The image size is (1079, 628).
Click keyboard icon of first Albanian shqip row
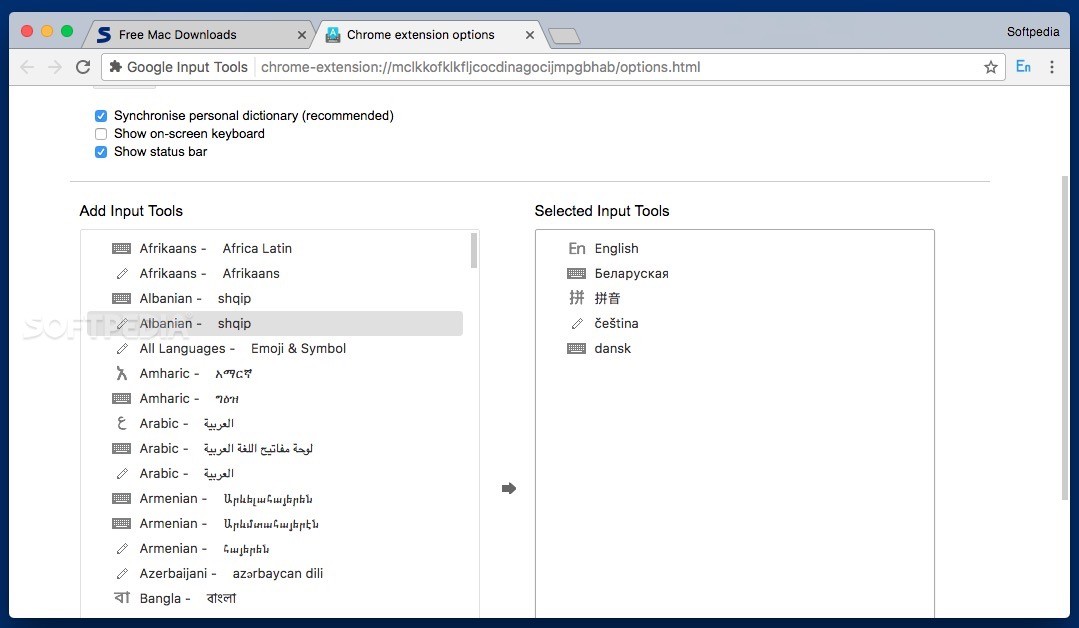[121, 299]
